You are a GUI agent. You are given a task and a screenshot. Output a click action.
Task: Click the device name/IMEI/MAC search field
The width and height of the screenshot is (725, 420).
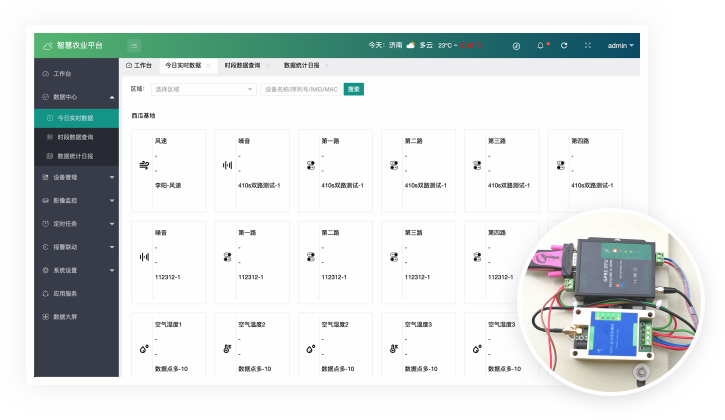coord(300,89)
